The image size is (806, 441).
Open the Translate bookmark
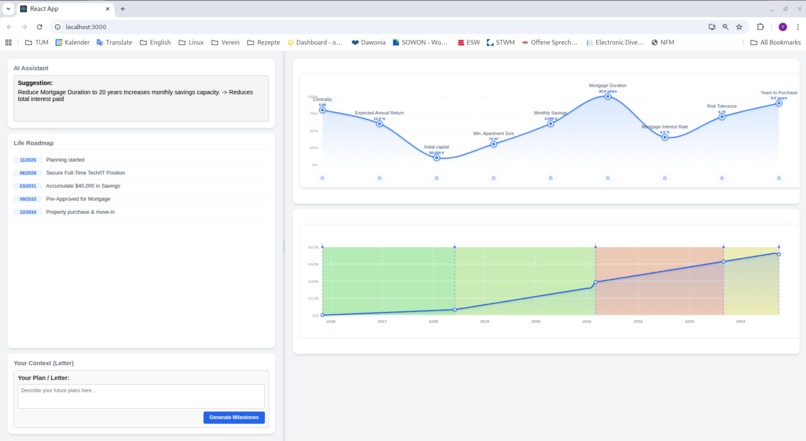coord(114,42)
